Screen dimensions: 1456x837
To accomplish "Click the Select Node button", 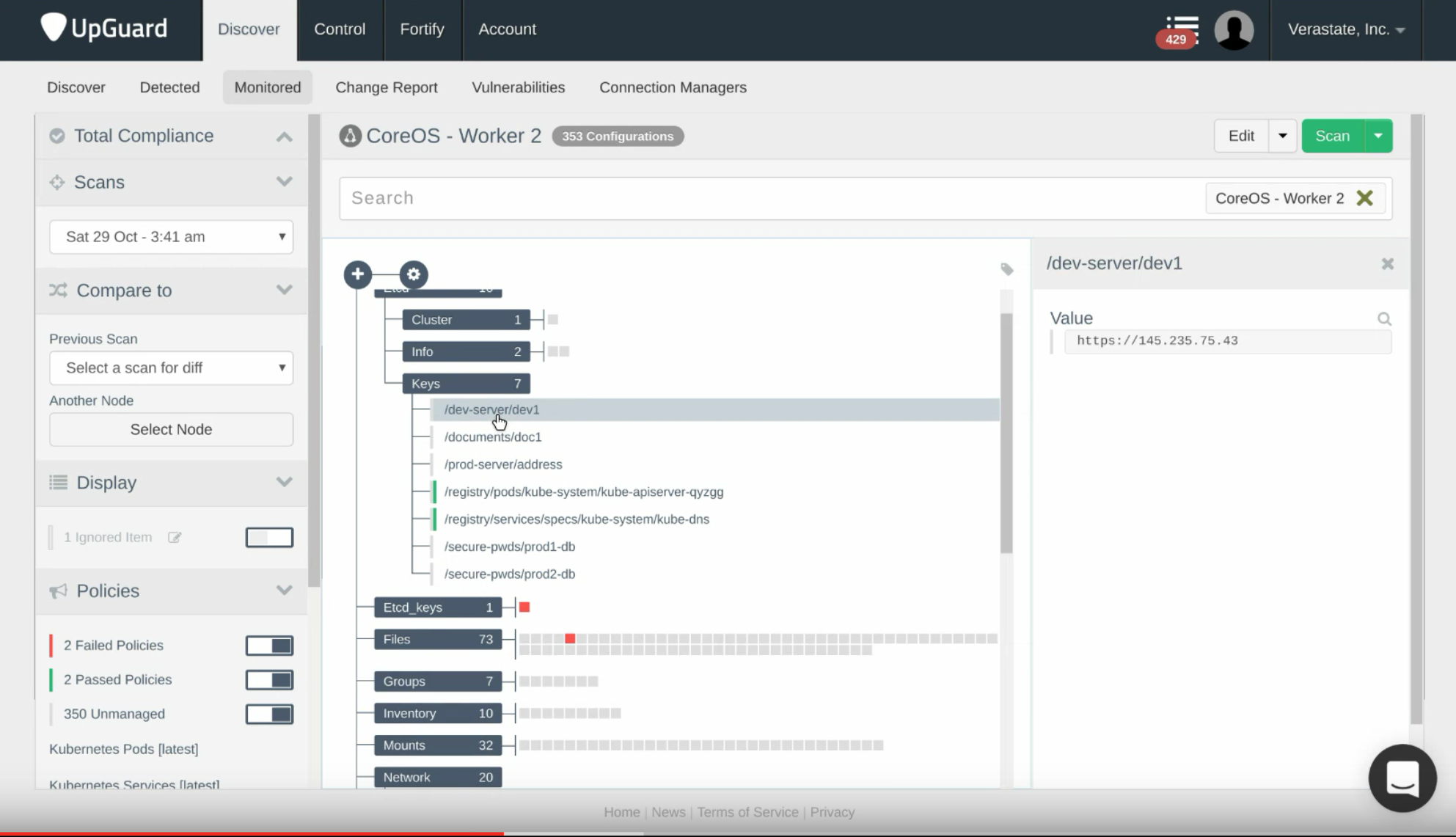I will tap(171, 429).
